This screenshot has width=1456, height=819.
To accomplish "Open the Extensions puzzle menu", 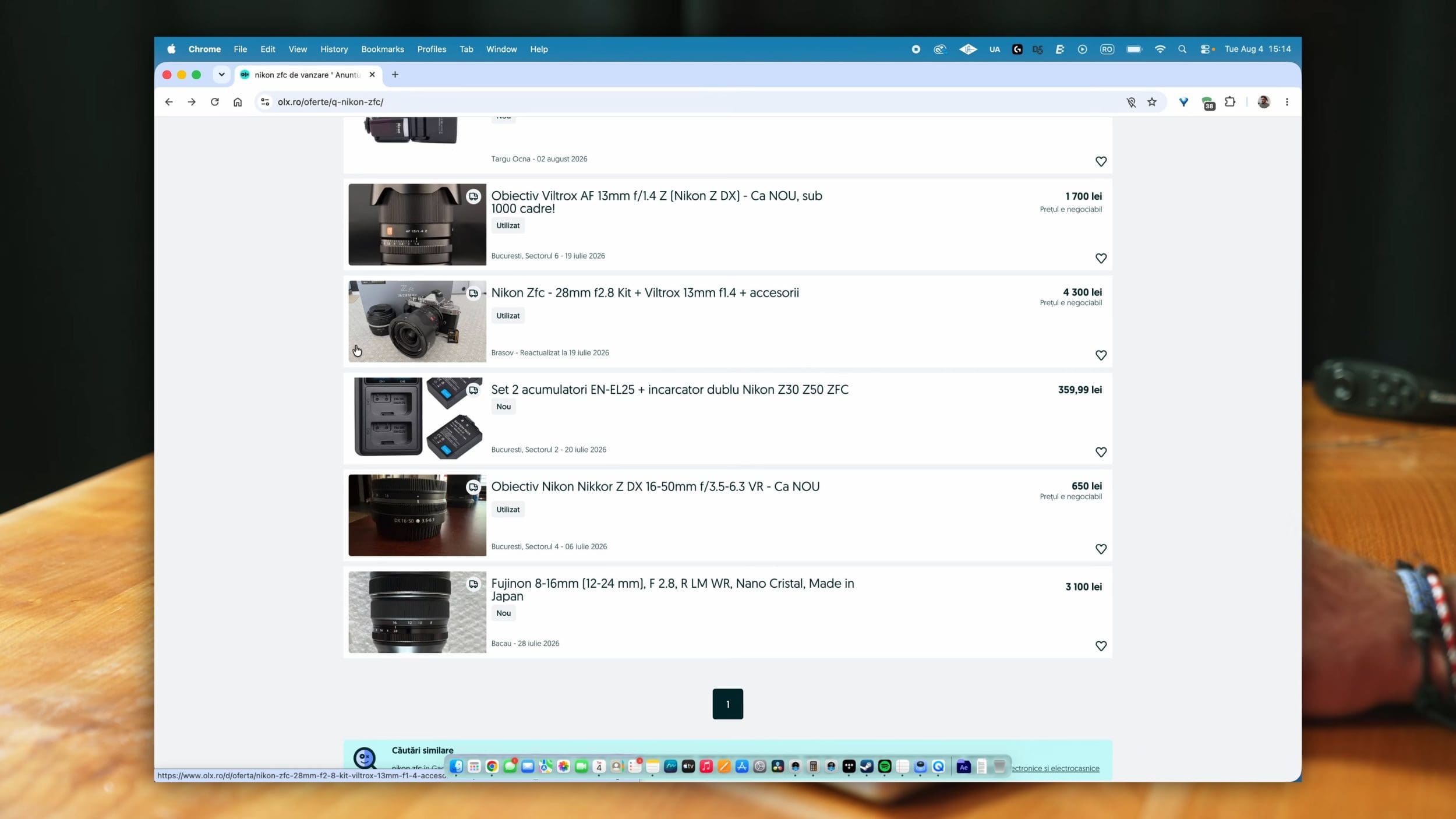I will pos(1230,102).
